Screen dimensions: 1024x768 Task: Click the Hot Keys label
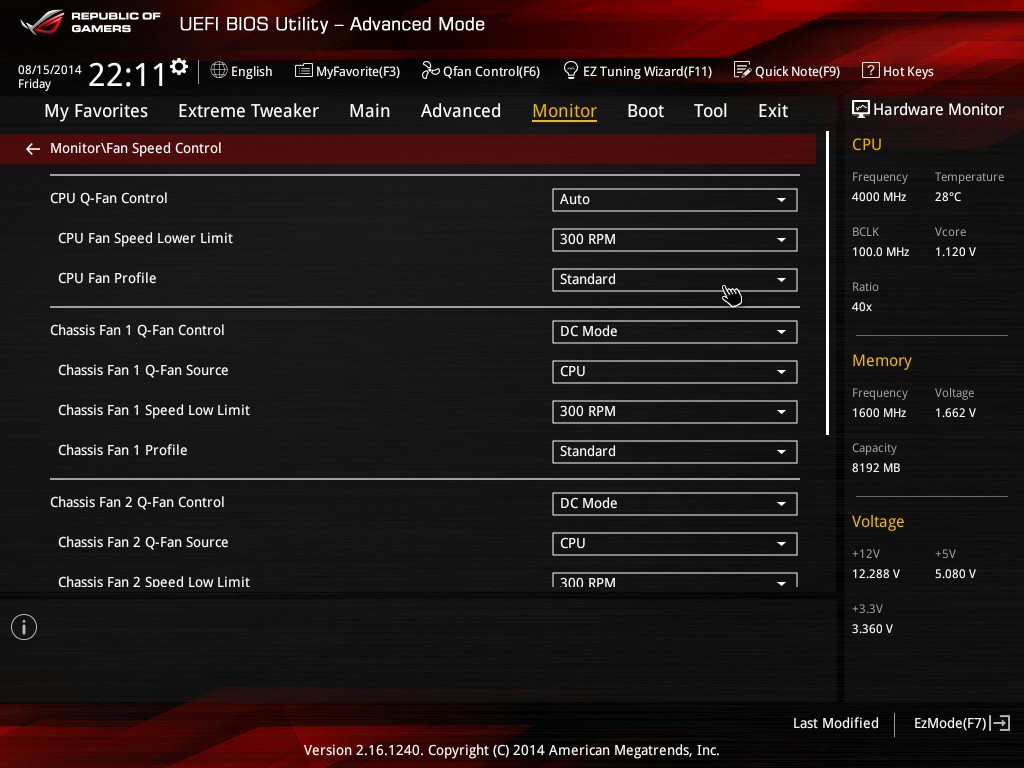click(908, 71)
